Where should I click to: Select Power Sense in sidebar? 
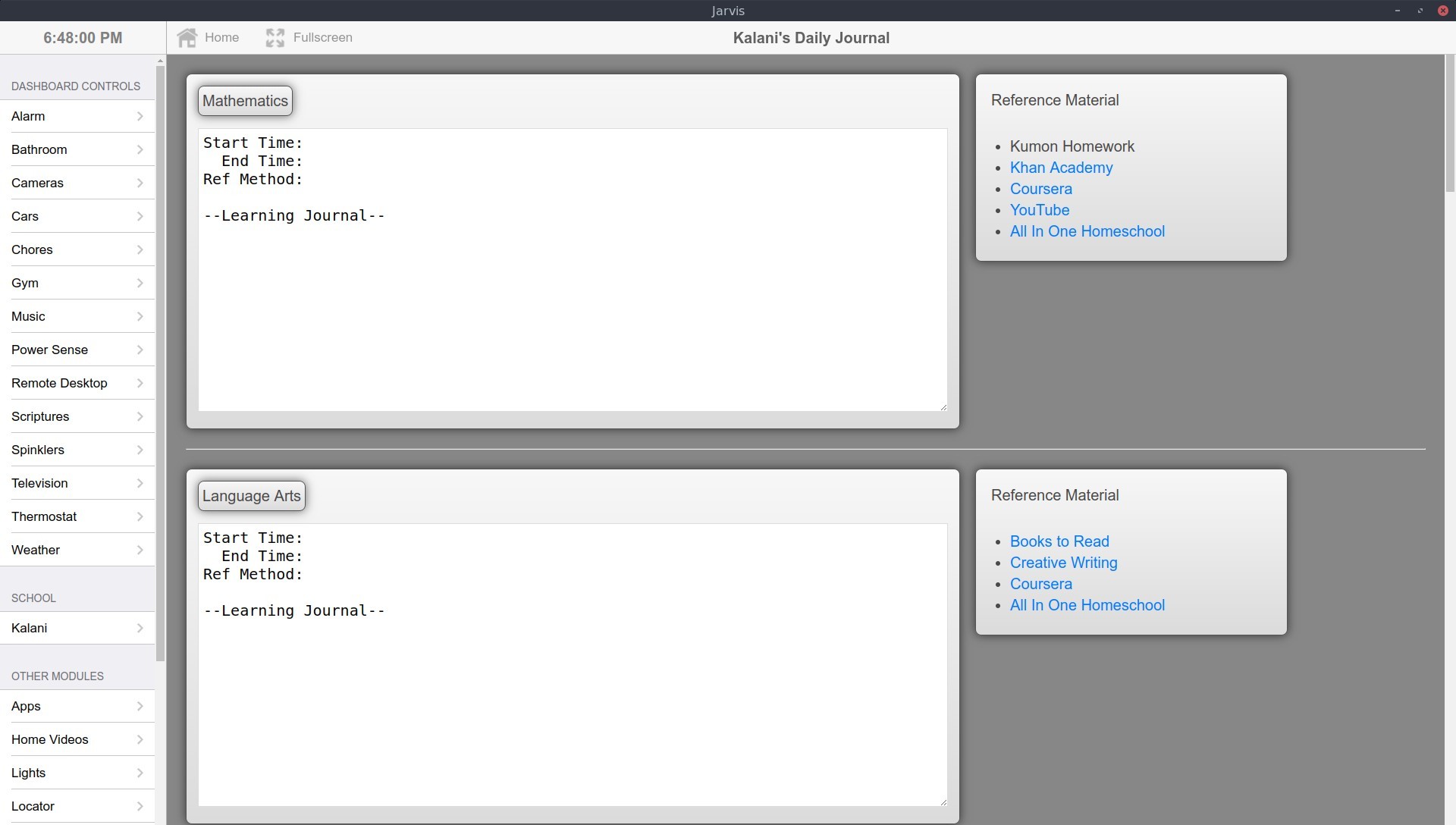point(50,350)
